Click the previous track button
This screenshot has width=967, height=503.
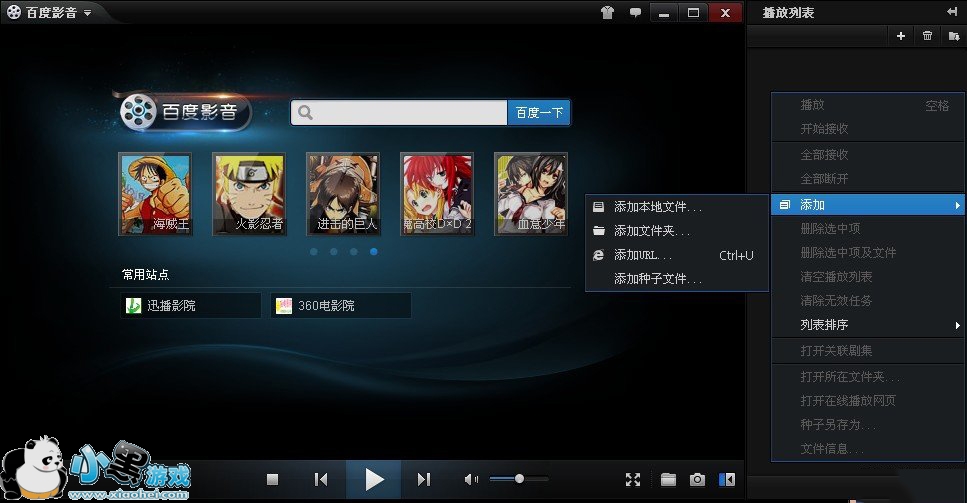point(321,480)
